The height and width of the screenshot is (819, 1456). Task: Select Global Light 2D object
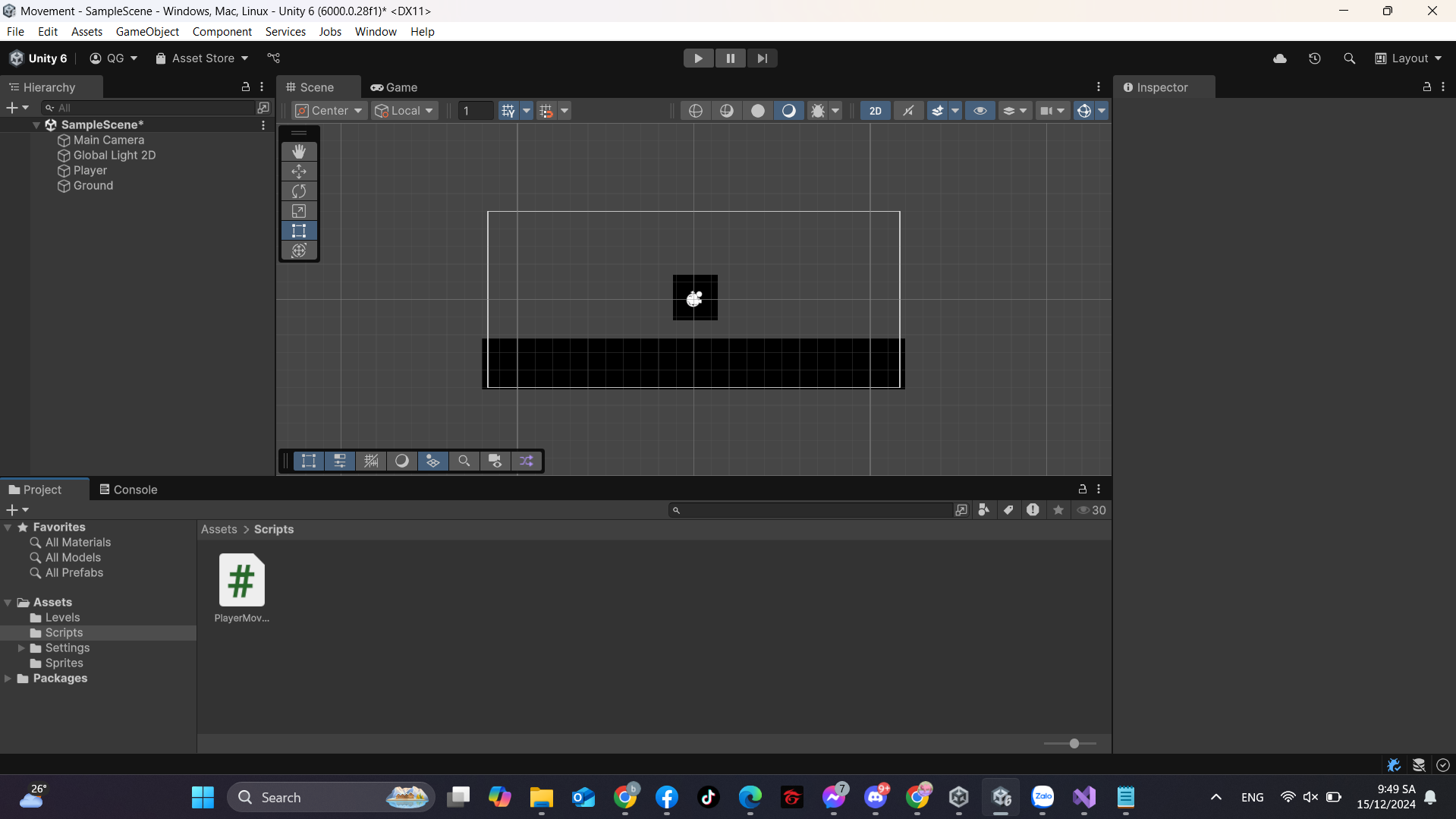[115, 156]
